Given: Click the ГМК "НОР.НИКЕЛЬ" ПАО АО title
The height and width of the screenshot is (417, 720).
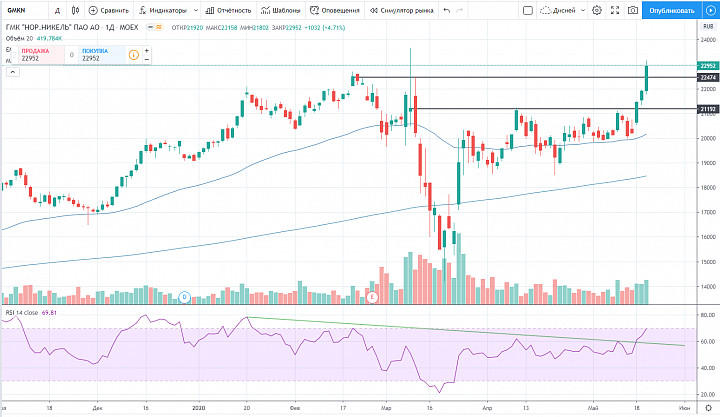Looking at the screenshot, I should 53,28.
